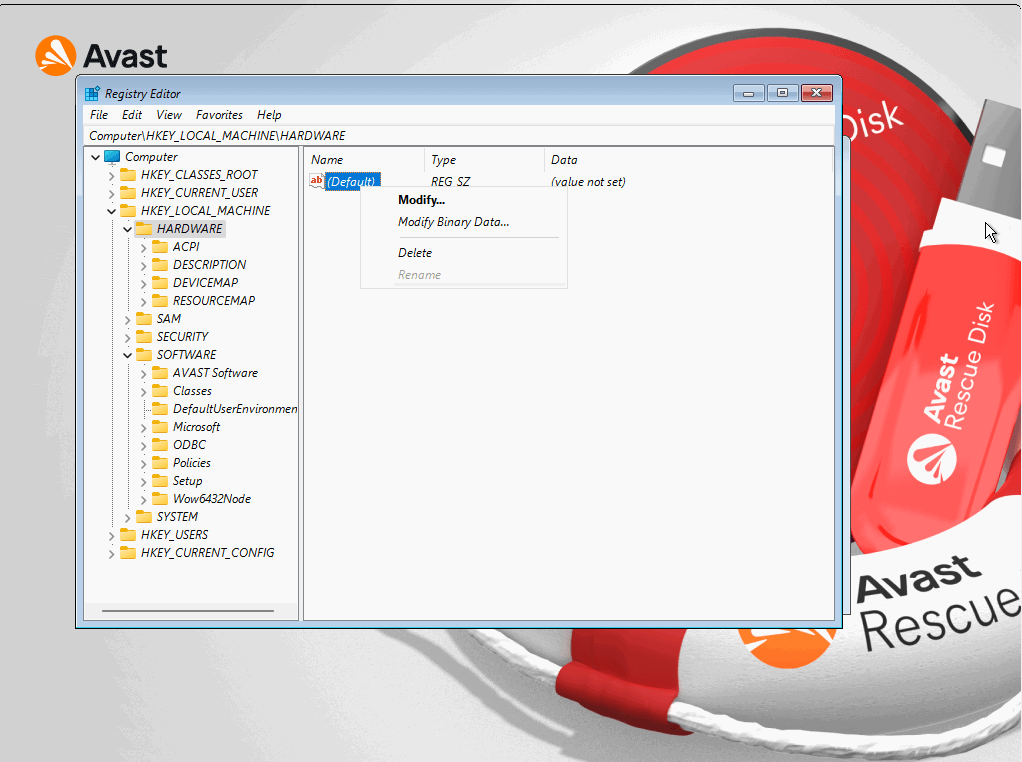Minimize the Registry Editor window
This screenshot has height=762, width=1022.
tap(748, 93)
